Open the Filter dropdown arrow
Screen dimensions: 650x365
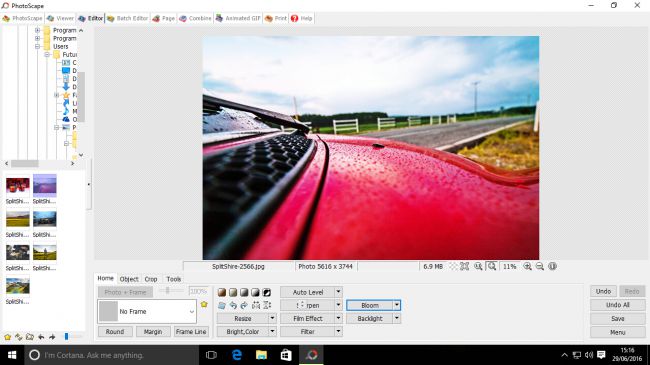click(x=338, y=331)
